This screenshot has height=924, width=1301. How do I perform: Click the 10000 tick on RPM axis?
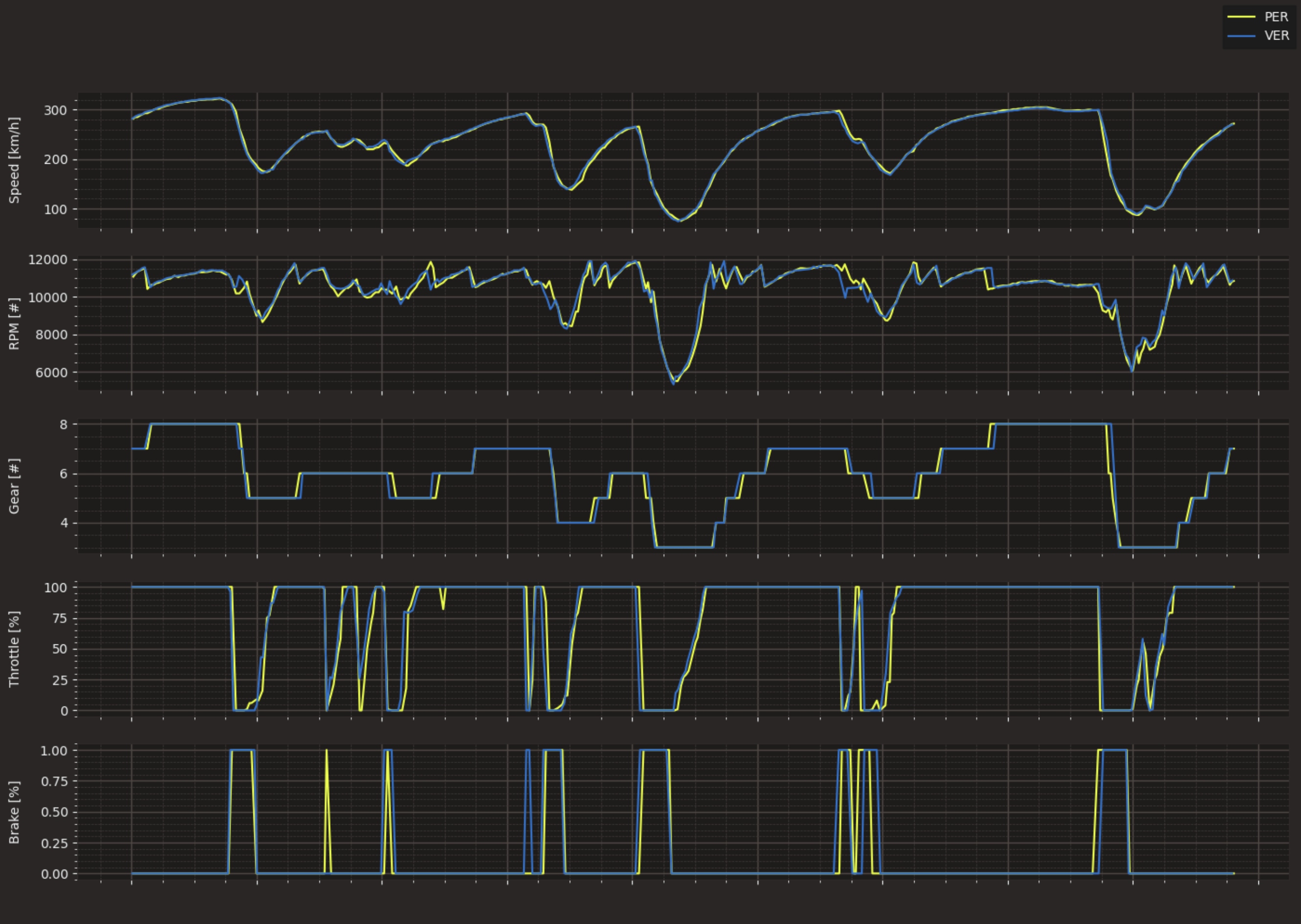(48, 298)
